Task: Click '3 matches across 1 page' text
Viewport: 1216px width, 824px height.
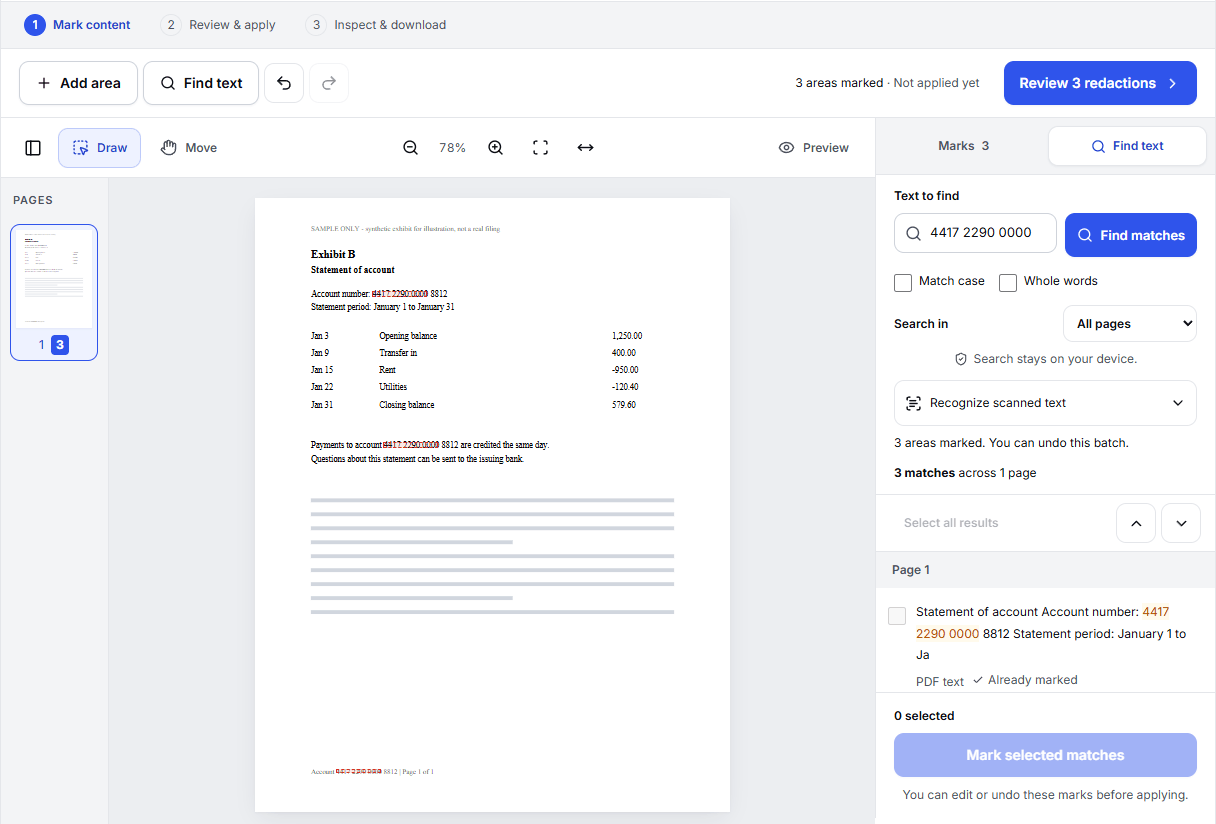Action: [x=965, y=473]
